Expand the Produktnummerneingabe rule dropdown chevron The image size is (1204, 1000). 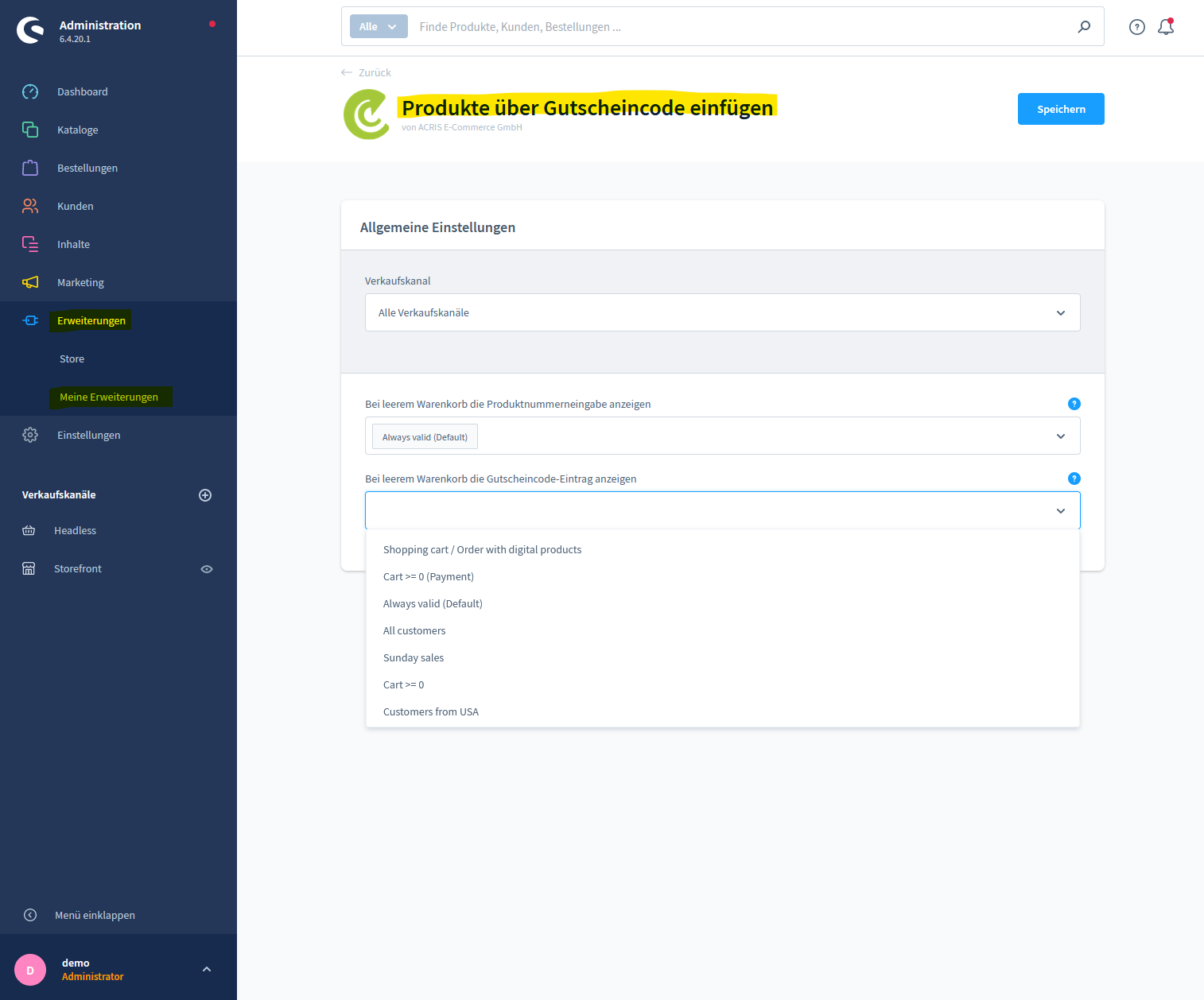[x=1061, y=436]
